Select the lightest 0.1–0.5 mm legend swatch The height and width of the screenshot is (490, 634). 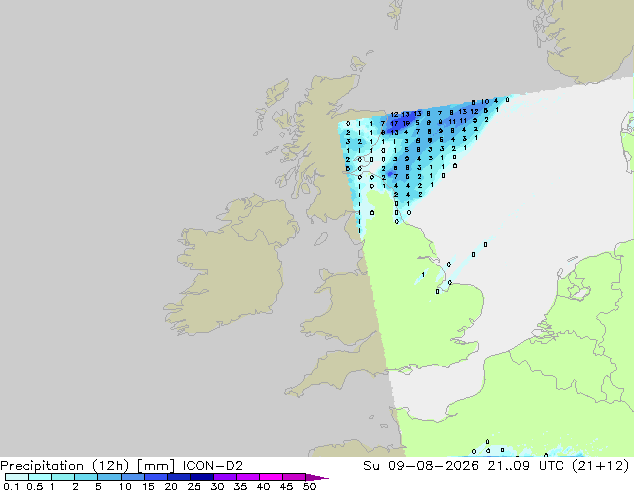[x=17, y=477]
